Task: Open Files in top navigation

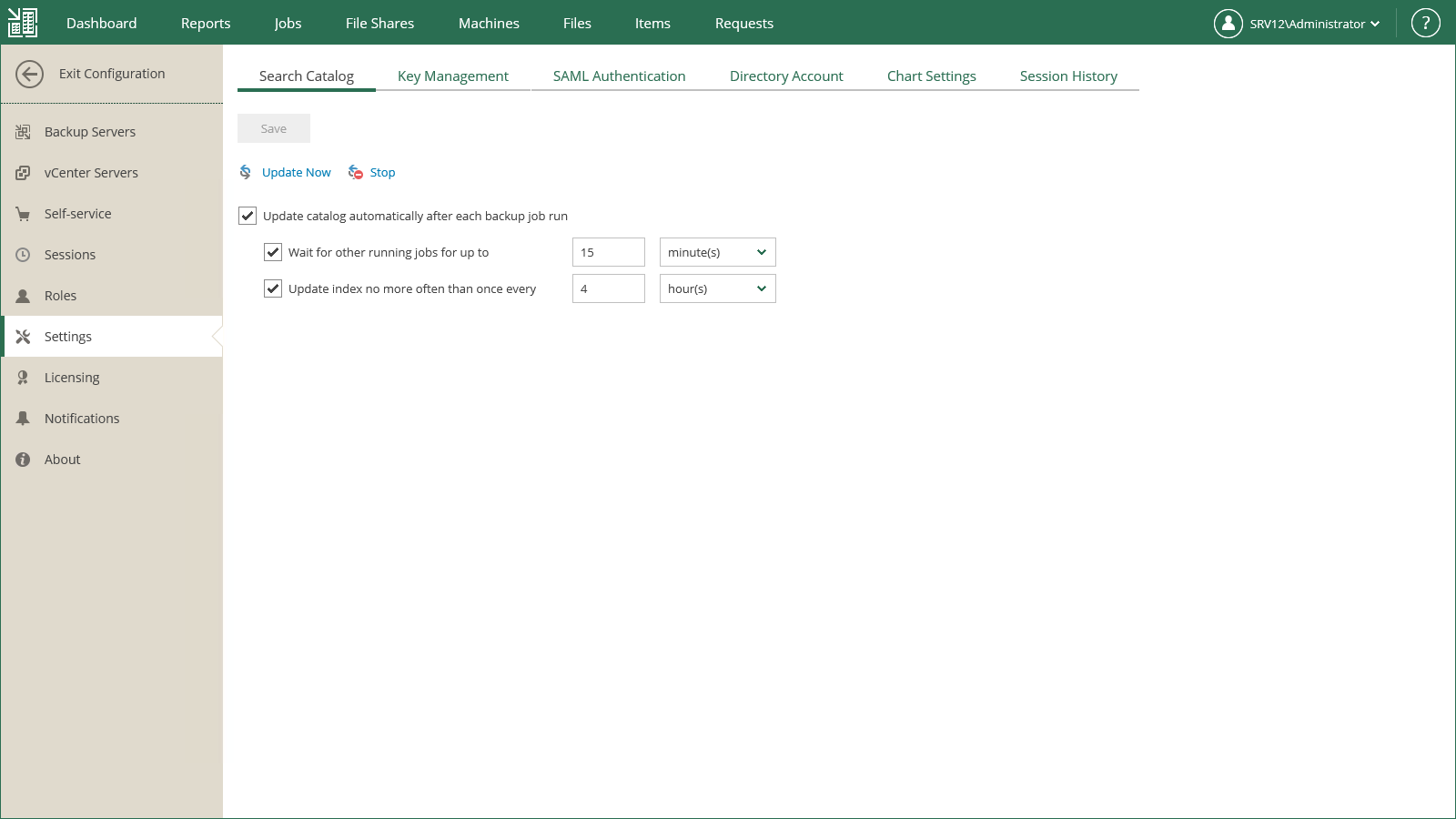Action: click(x=577, y=23)
